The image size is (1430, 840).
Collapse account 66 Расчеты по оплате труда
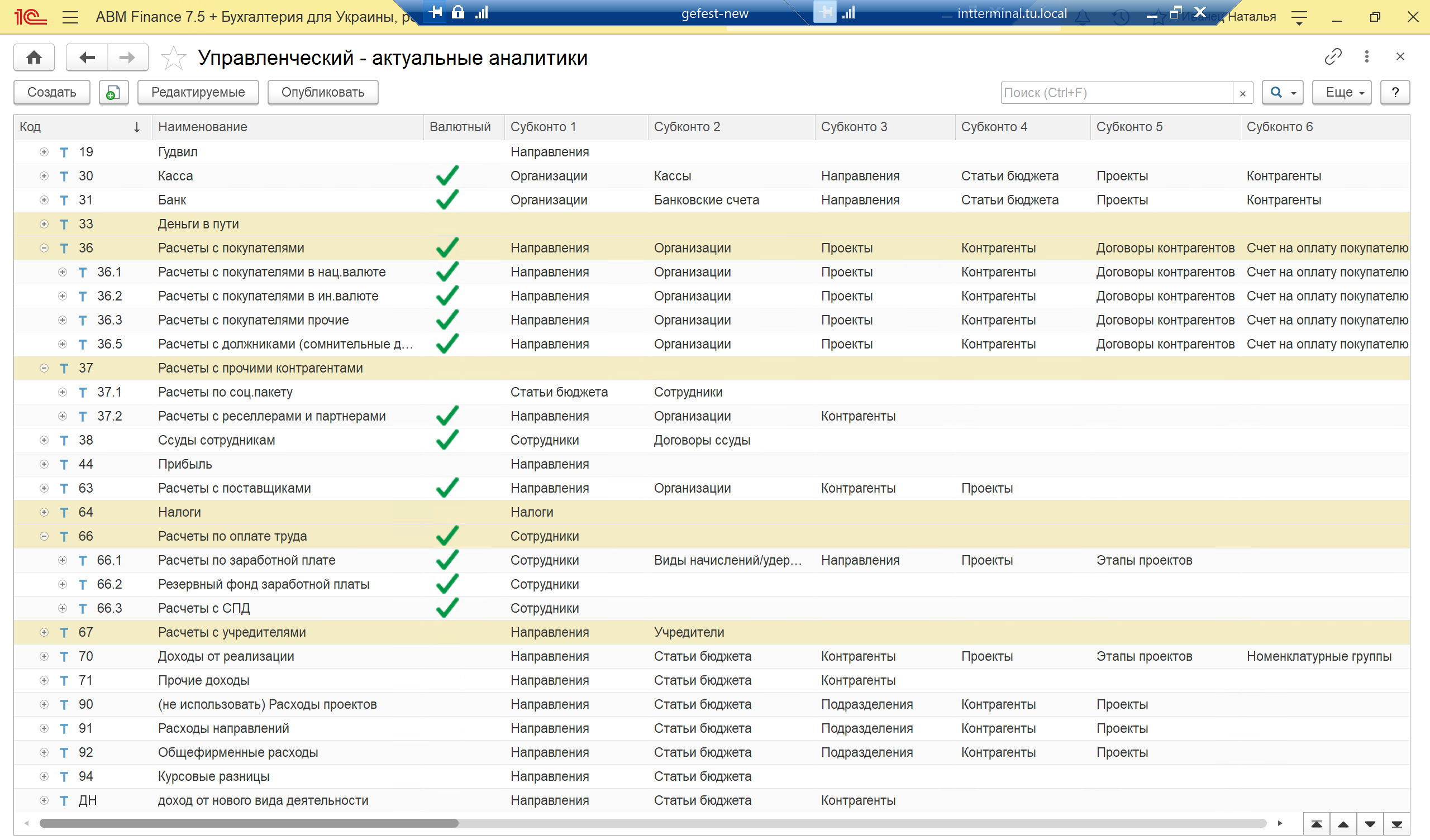tap(44, 536)
